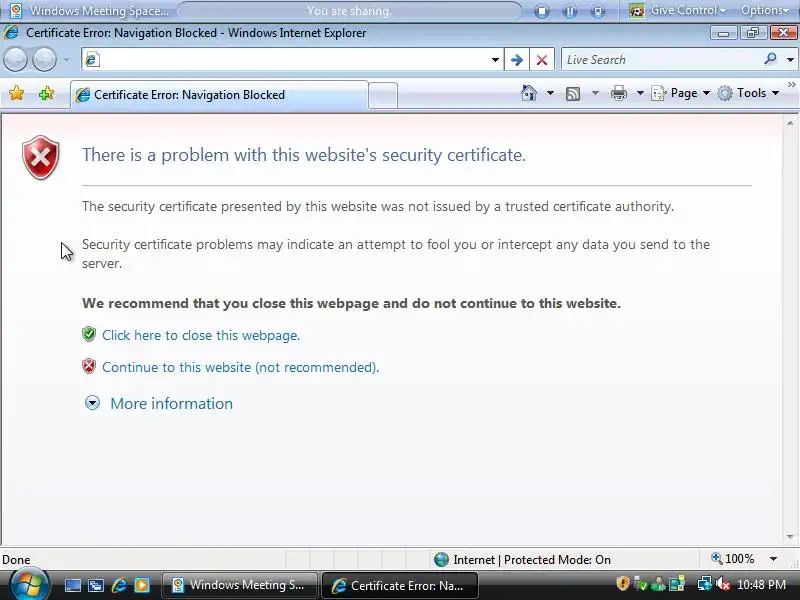This screenshot has height=600, width=800.
Task: Open the Give Control dropdown
Action: (678, 10)
